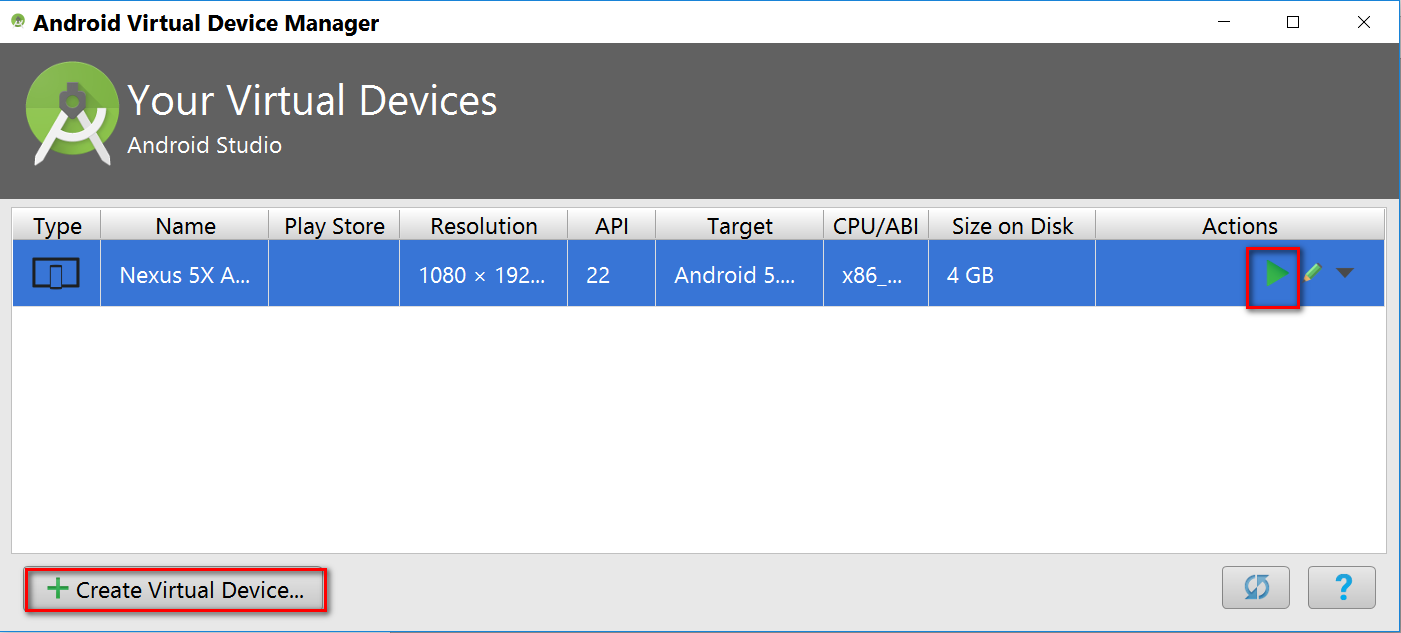Sort by the CPU/ABI column header
This screenshot has height=633, width=1401.
[x=876, y=226]
